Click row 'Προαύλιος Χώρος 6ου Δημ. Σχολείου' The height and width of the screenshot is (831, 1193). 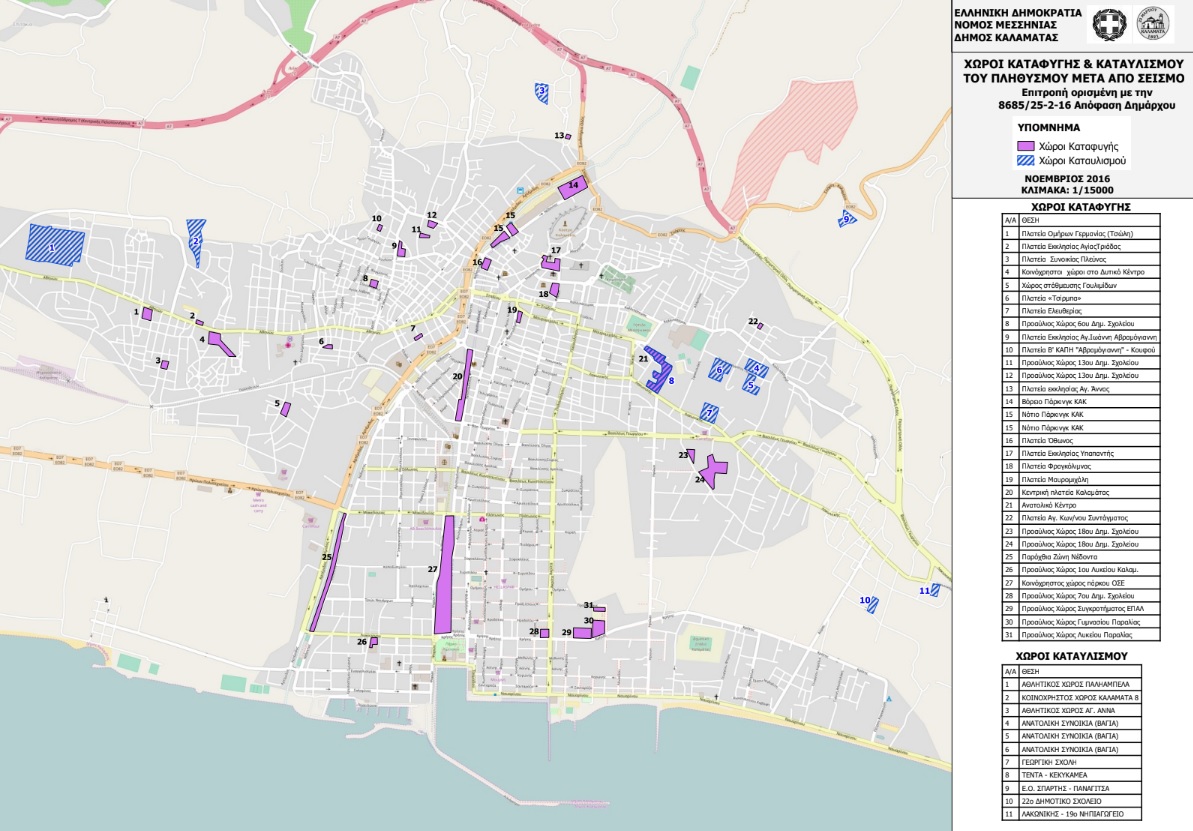1080,324
